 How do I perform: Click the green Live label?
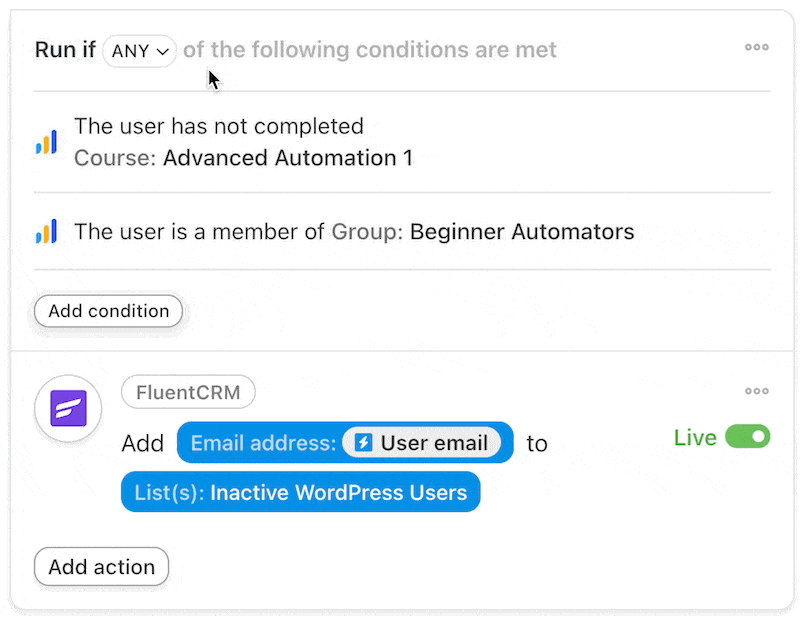point(695,437)
